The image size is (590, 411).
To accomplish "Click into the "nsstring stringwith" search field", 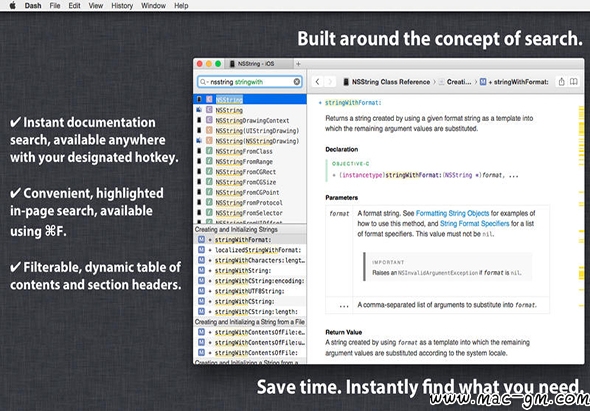I will [x=250, y=82].
